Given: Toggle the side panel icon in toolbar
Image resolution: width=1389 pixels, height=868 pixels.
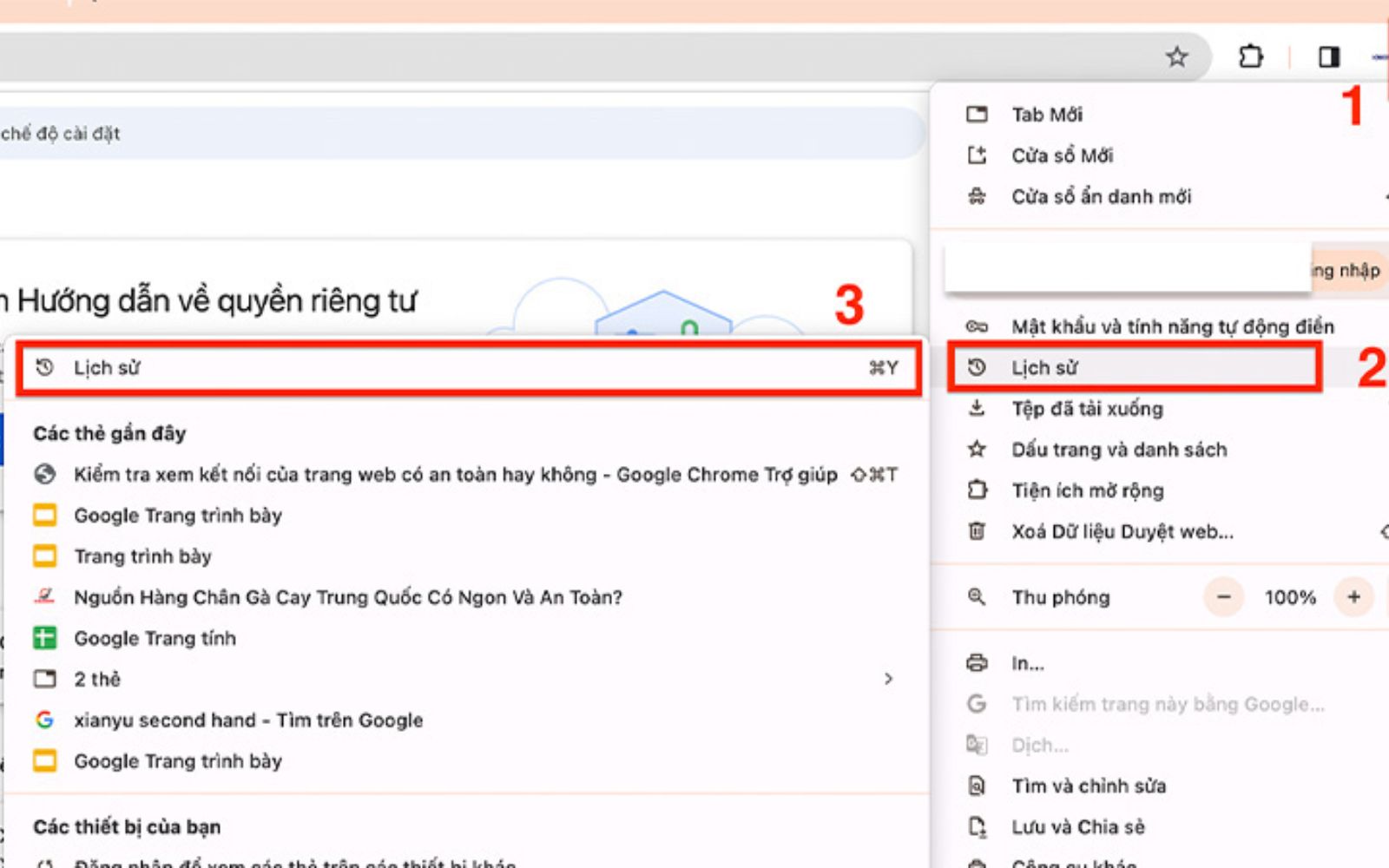Looking at the screenshot, I should coord(1328,57).
